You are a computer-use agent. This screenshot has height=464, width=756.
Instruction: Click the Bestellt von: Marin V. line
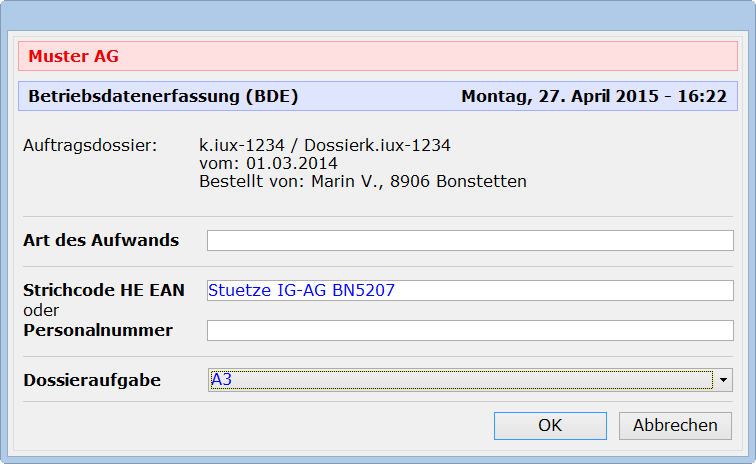[x=363, y=182]
